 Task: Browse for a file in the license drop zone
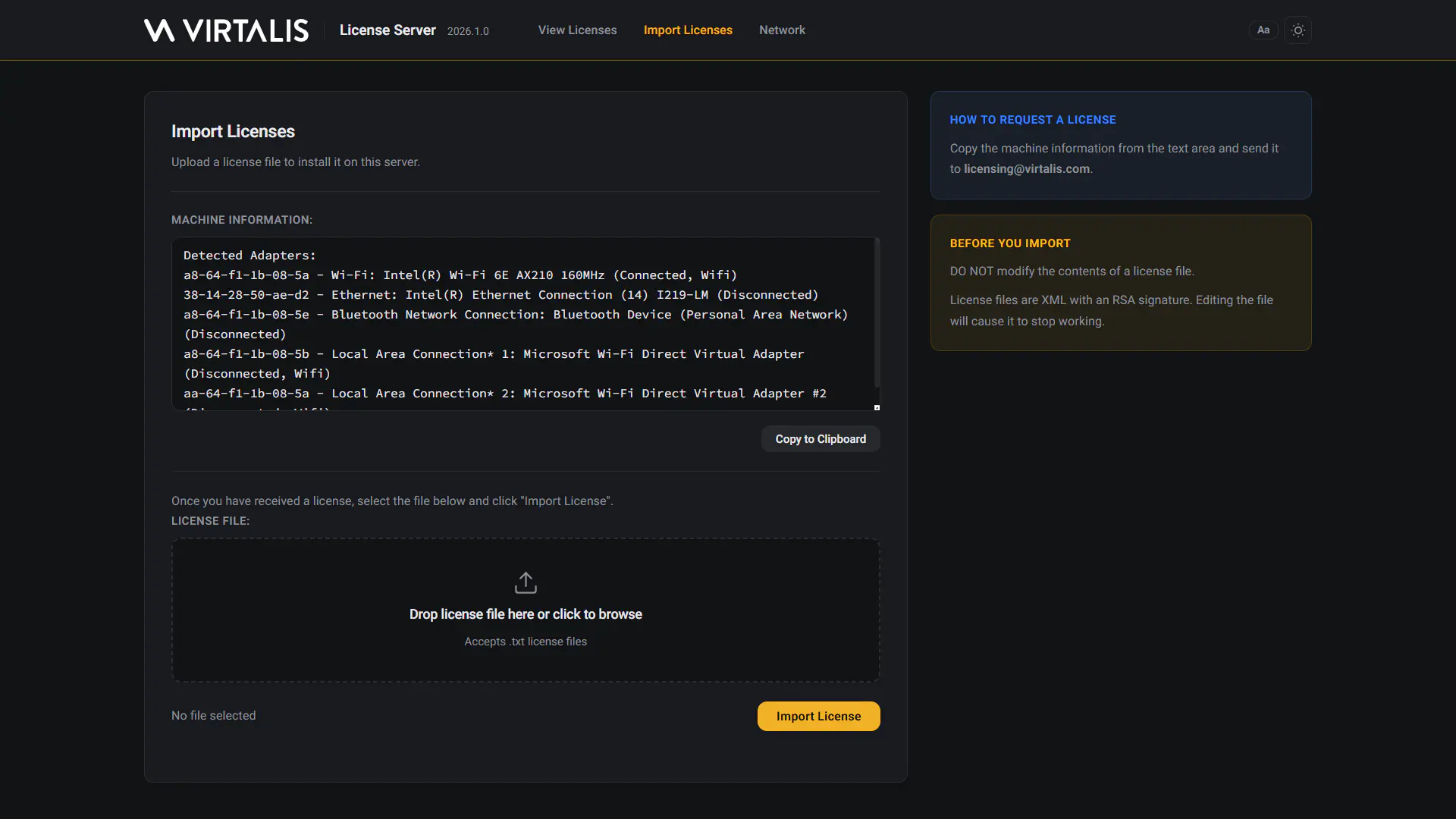click(526, 610)
